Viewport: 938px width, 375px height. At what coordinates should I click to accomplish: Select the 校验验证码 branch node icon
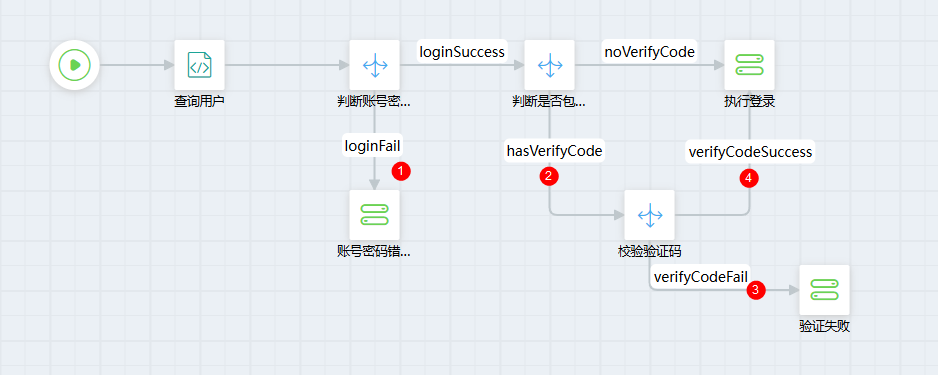(650, 215)
